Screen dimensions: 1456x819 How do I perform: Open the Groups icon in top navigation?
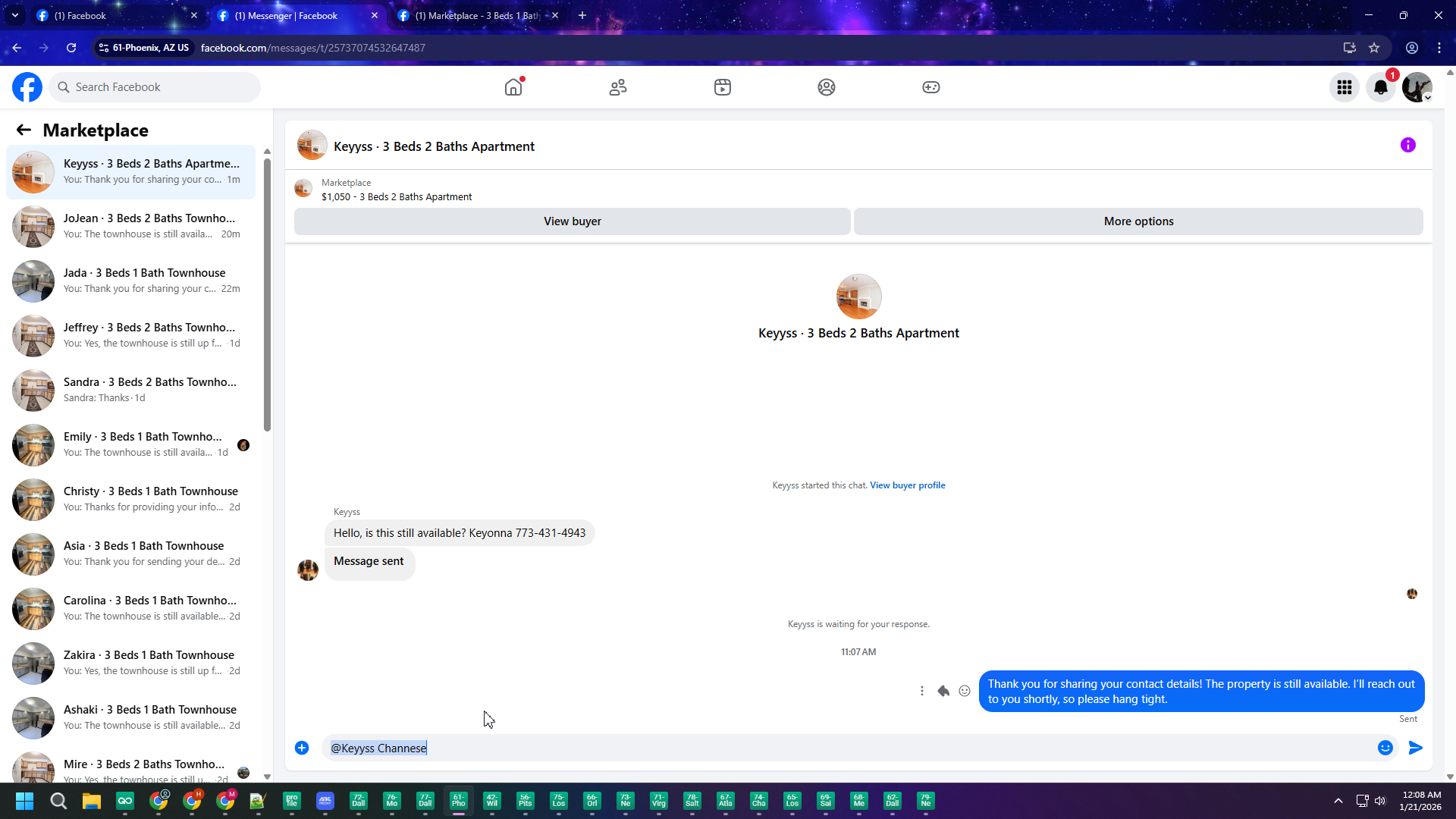coord(827,87)
